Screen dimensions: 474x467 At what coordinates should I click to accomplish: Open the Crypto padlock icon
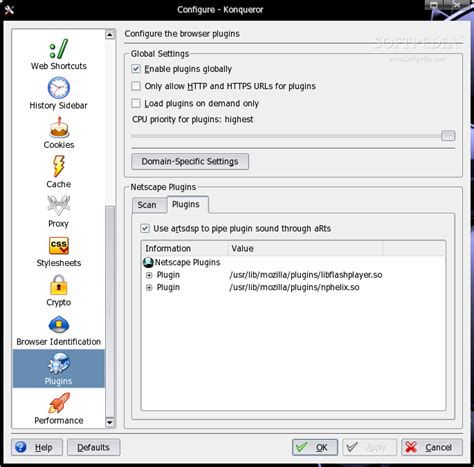pyautogui.click(x=59, y=284)
